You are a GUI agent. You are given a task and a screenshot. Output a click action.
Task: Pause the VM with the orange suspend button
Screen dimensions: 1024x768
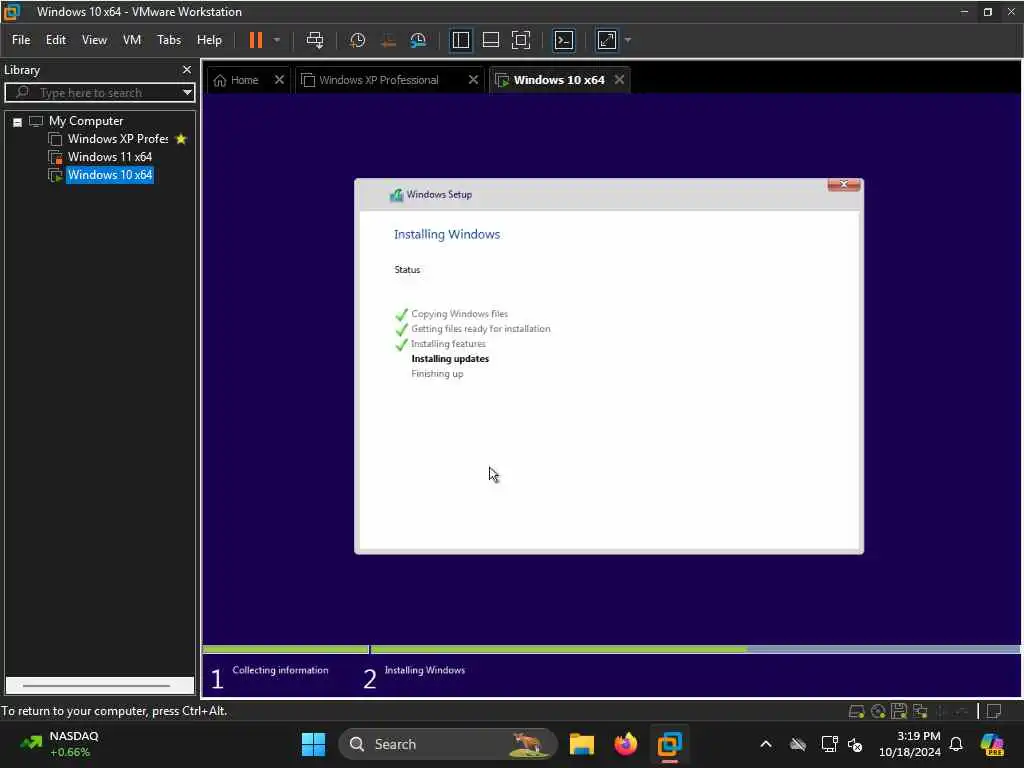256,40
